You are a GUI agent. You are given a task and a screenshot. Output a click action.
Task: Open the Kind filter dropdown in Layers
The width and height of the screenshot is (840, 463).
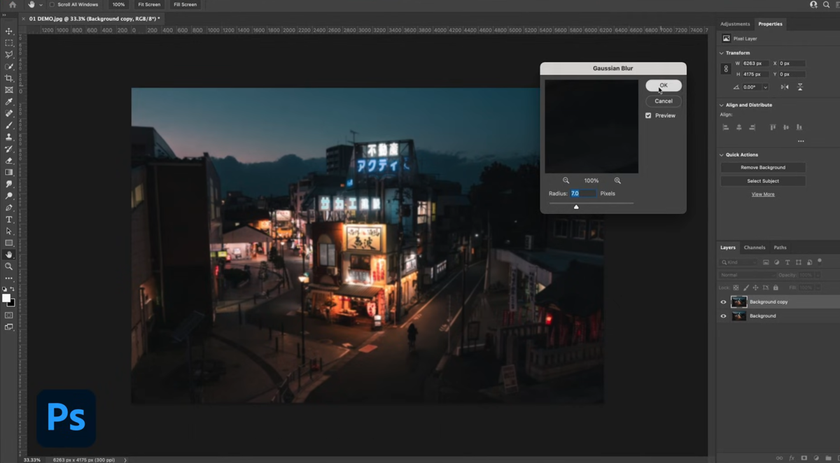(x=739, y=262)
